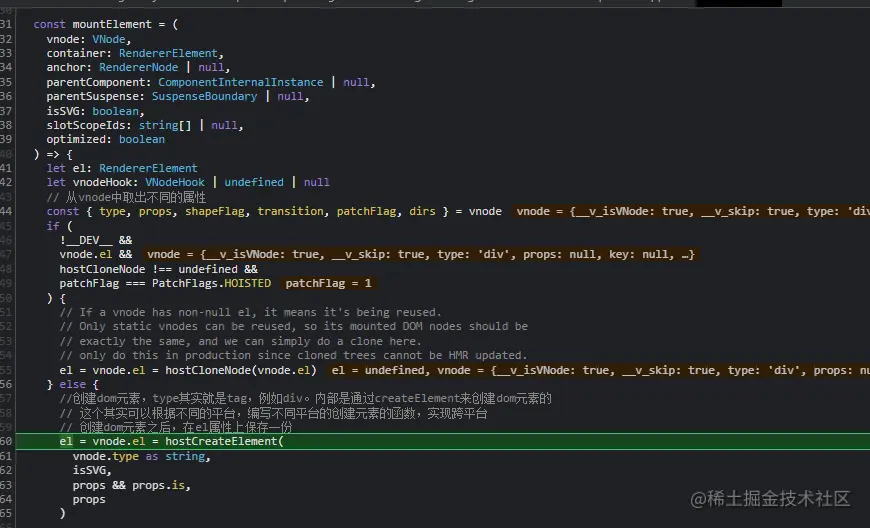Screen dimensions: 870x528
Task: Click the 'props && props.is' argument
Action: click(x=129, y=485)
